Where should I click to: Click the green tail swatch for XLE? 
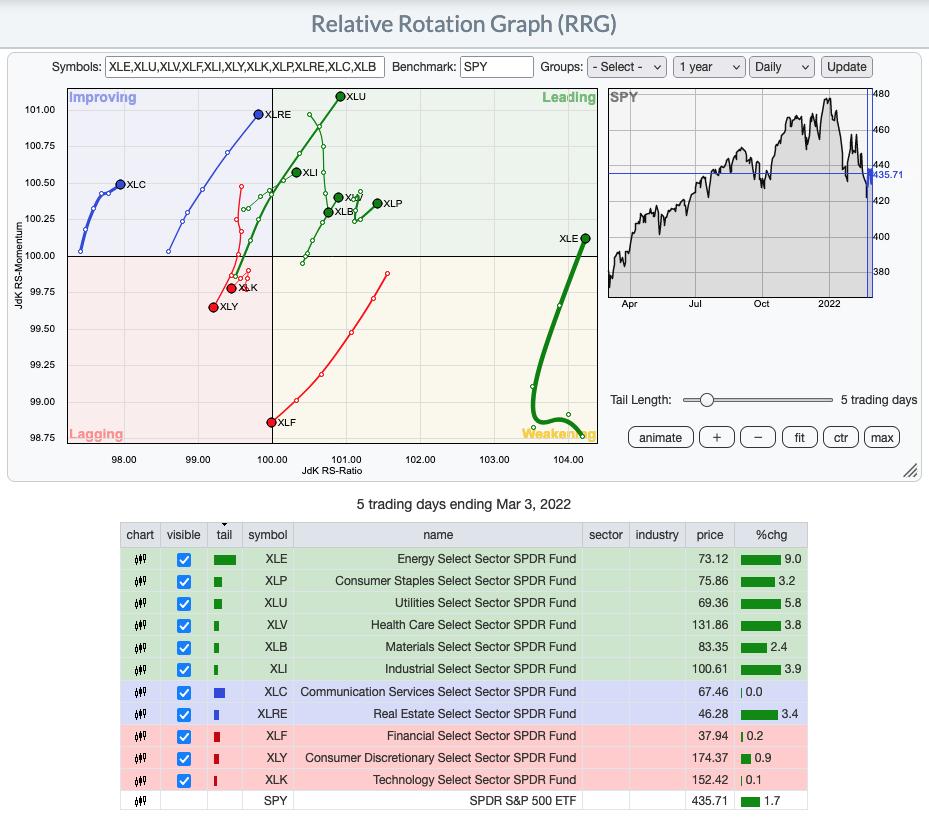tap(225, 560)
